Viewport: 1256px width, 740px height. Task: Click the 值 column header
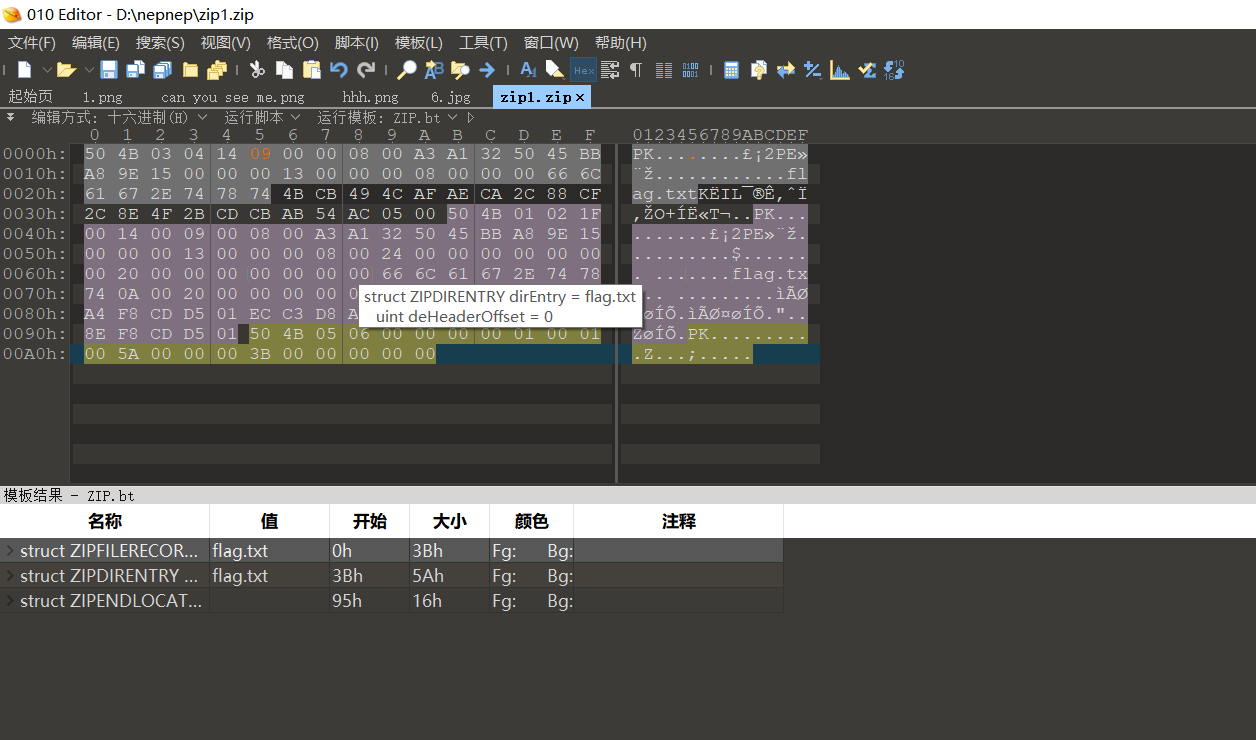(269, 521)
